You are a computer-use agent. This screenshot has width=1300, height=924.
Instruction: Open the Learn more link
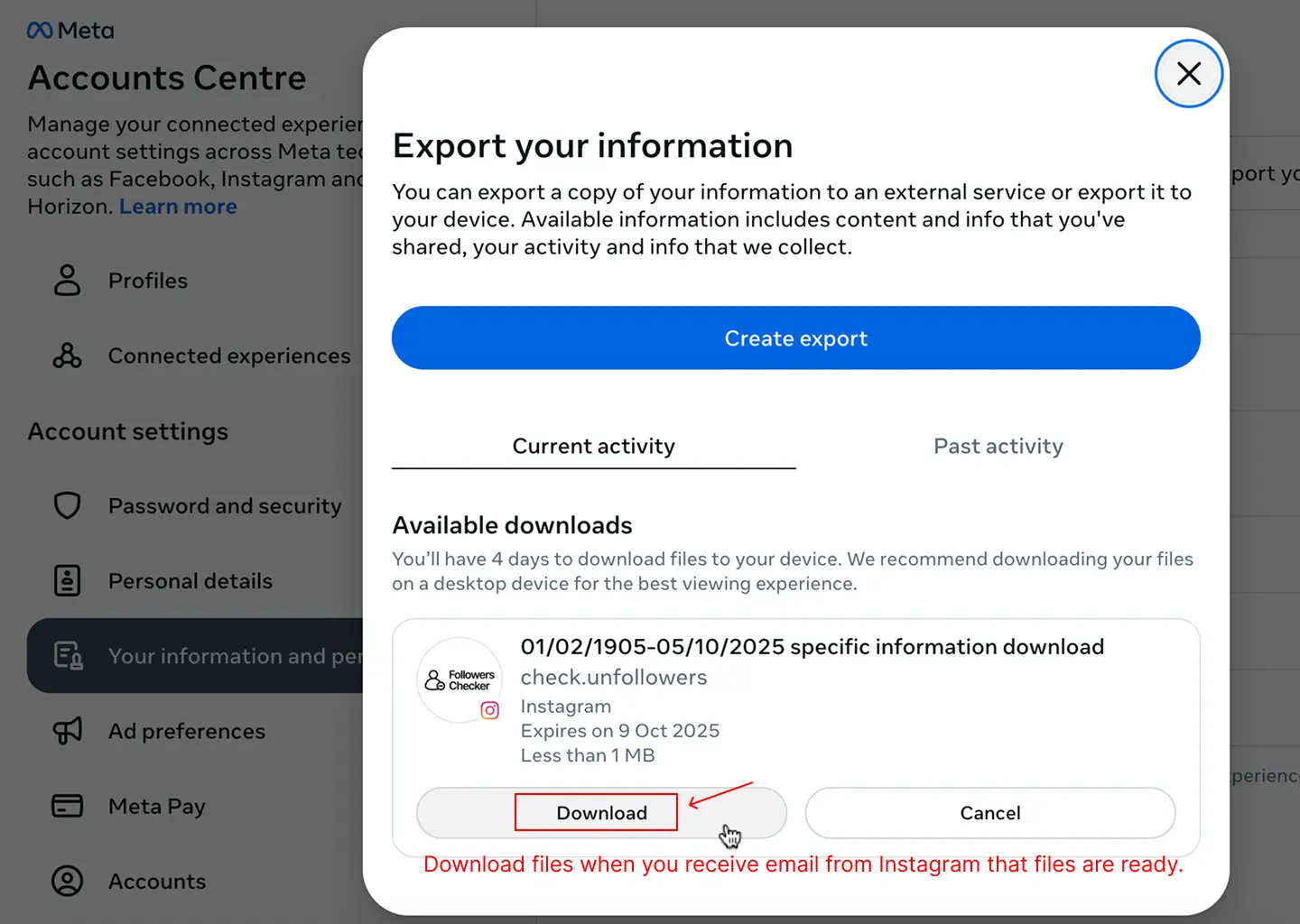(x=178, y=207)
